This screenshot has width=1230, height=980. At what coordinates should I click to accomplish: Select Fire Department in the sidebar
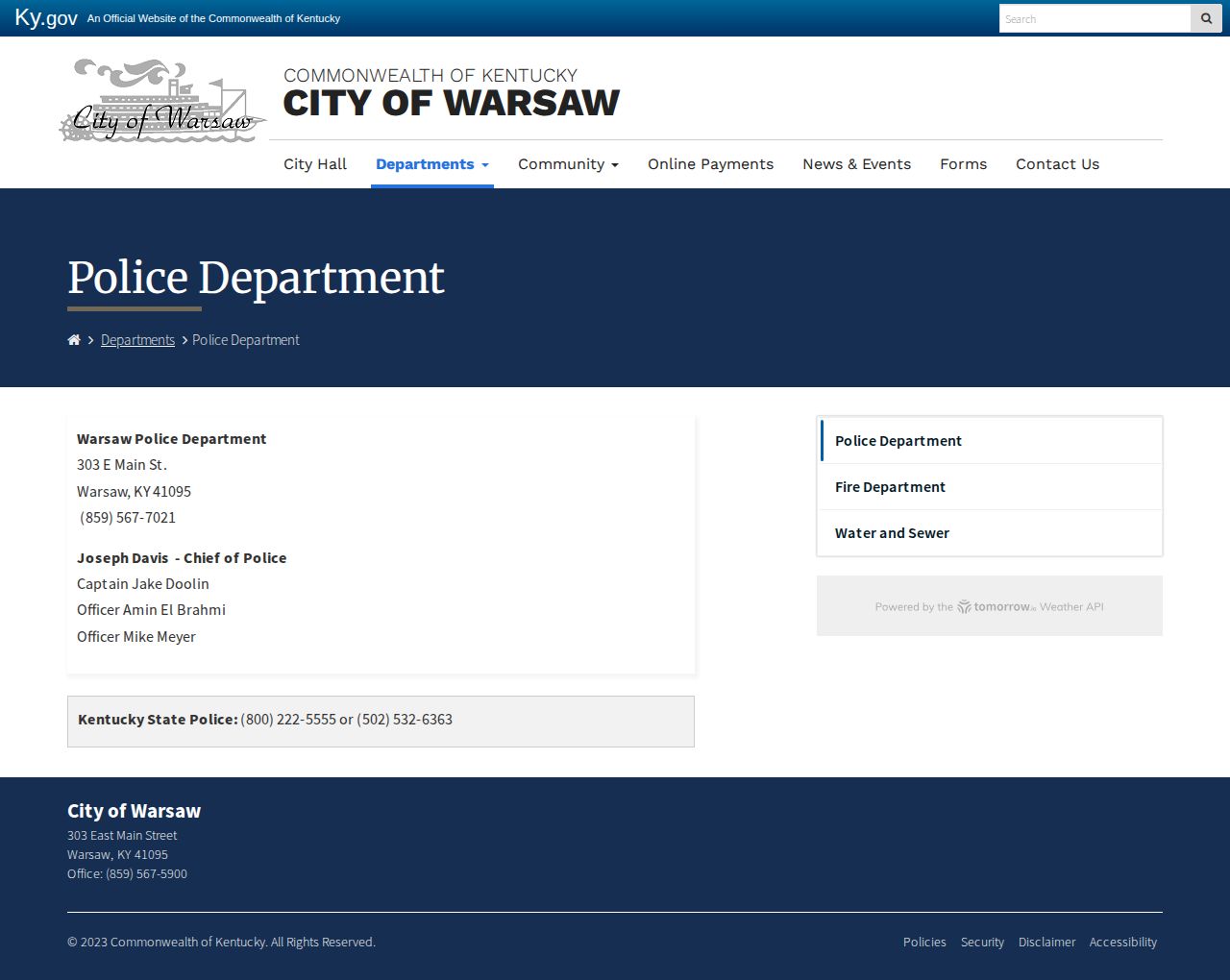pos(990,487)
